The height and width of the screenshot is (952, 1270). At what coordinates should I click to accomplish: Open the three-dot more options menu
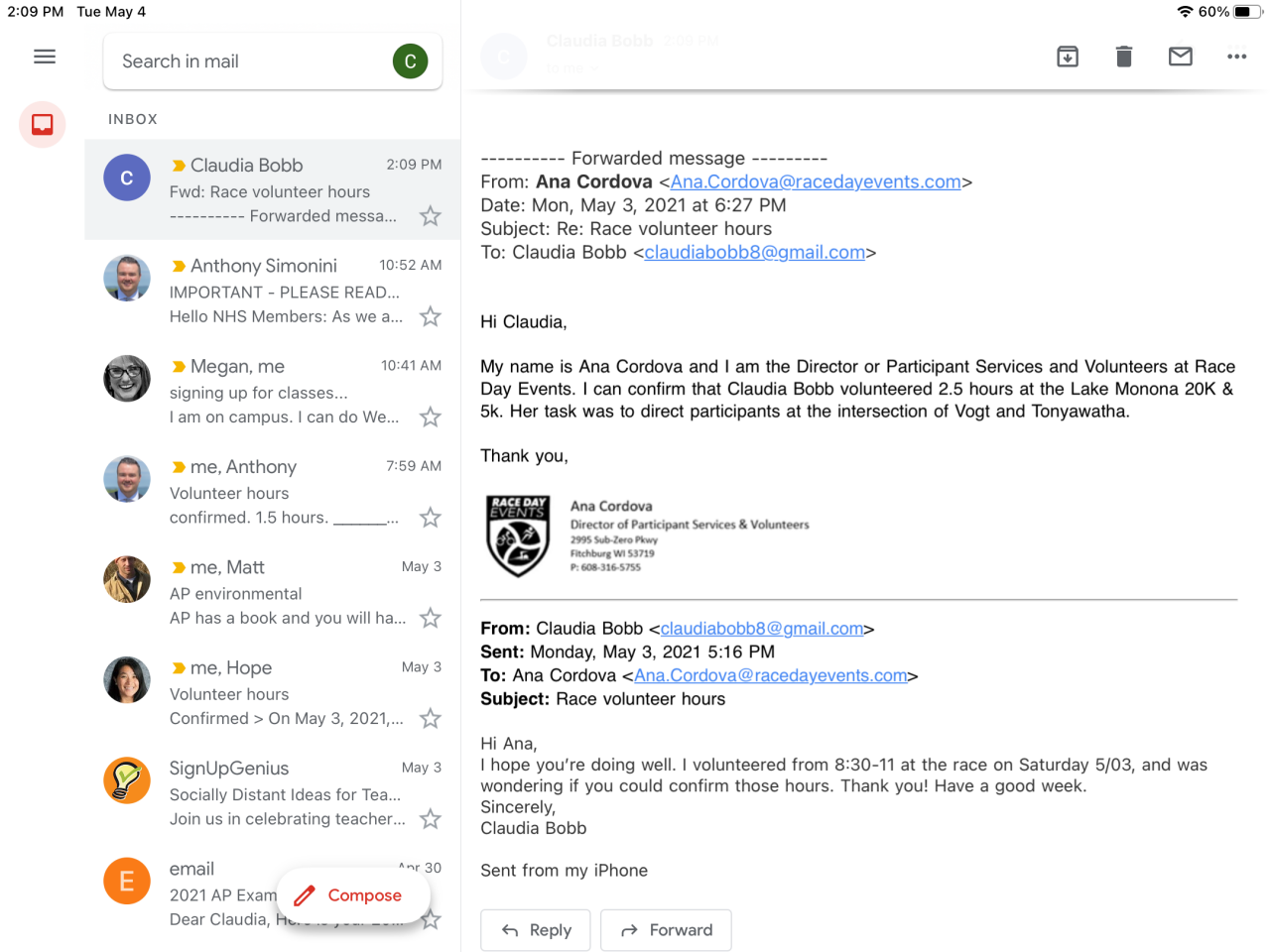coord(1236,57)
